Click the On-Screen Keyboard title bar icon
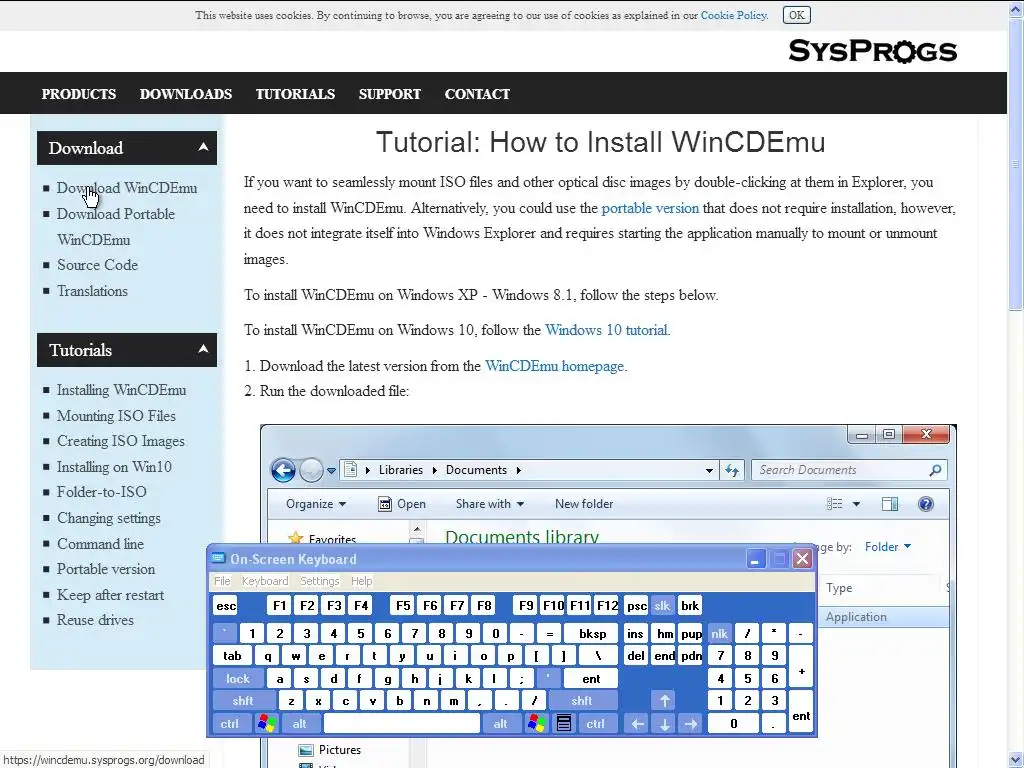1024x768 pixels. tap(218, 558)
